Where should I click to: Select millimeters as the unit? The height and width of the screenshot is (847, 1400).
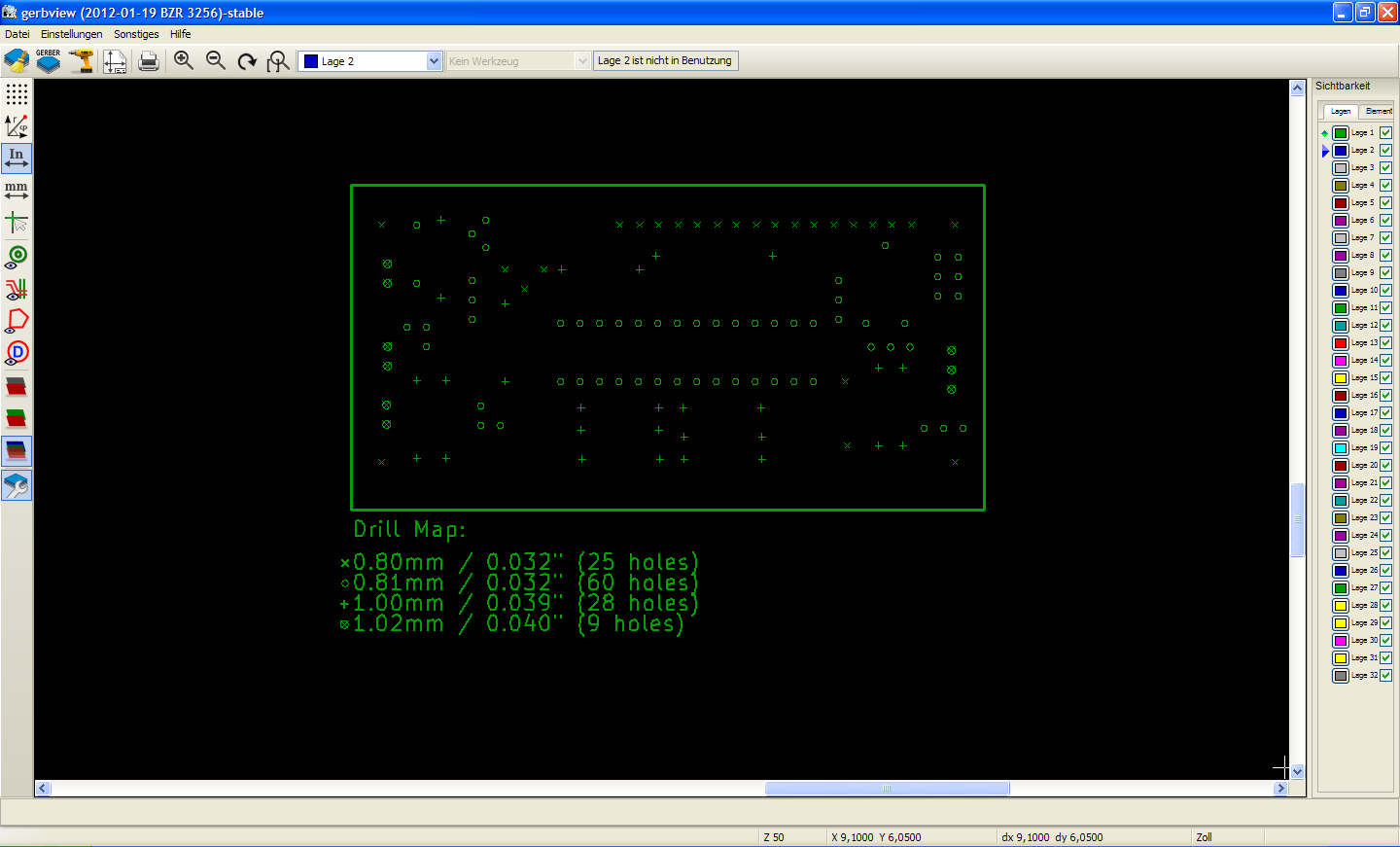point(17,190)
